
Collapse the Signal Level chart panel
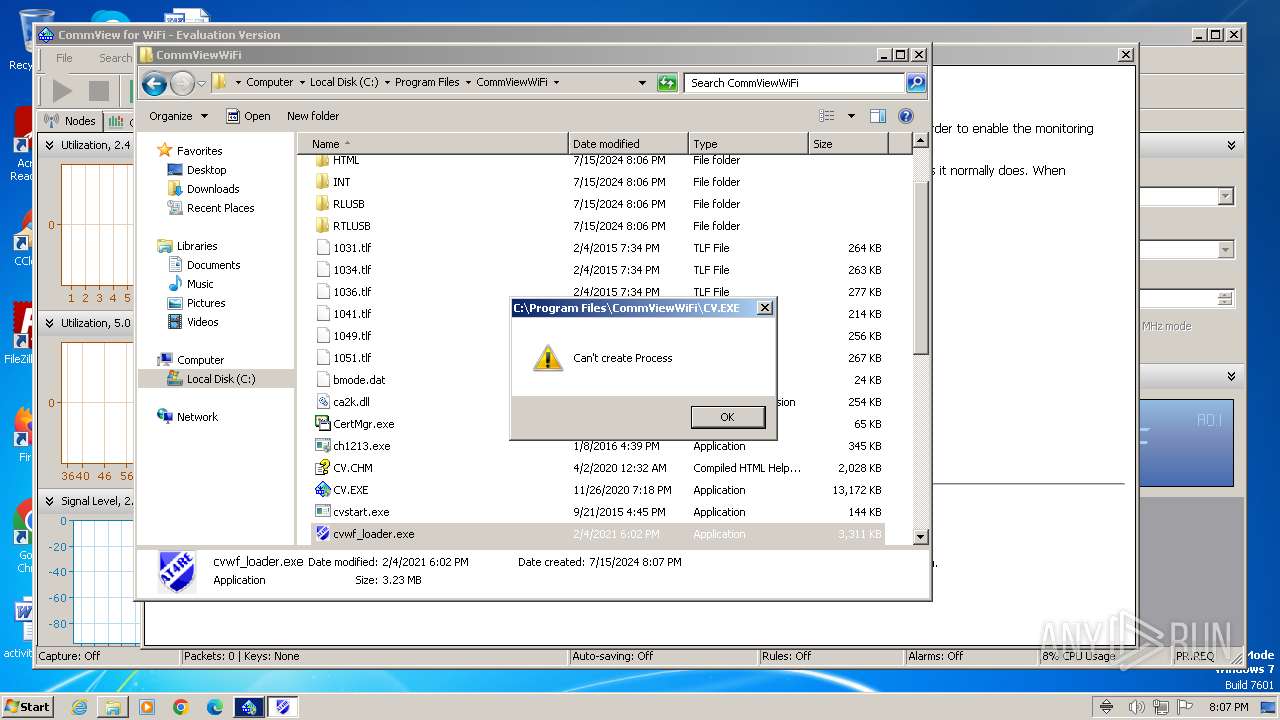pos(49,501)
